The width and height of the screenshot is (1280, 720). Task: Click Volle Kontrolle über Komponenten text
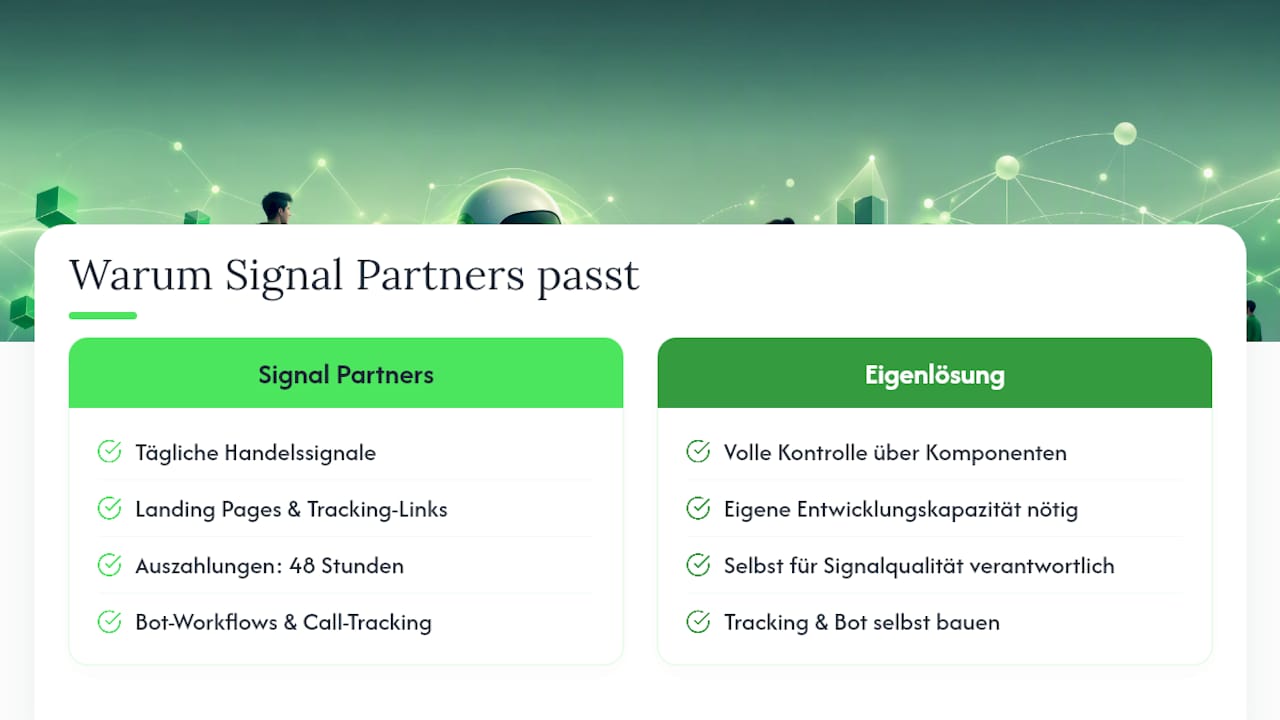coord(895,453)
